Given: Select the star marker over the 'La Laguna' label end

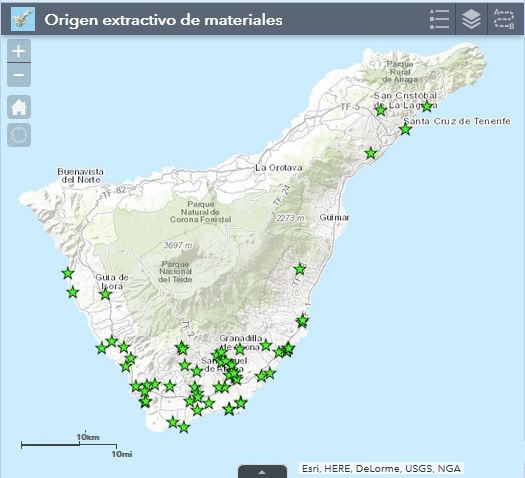Looking at the screenshot, I should 427,106.
